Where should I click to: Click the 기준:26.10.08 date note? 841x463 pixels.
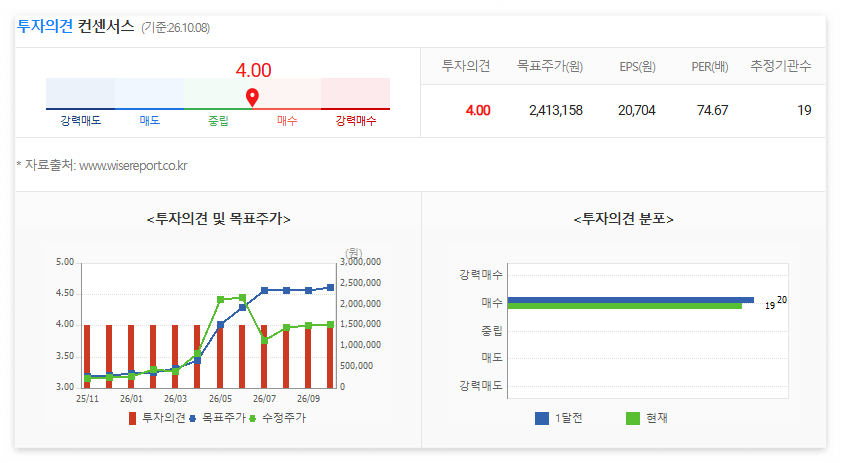175,28
